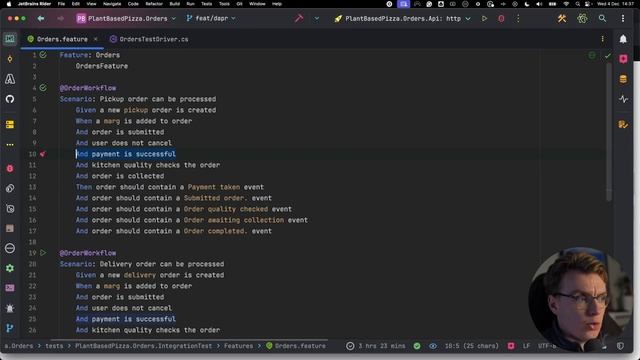Click the 3 hrs 23 mins time tracker
This screenshot has height=360, width=640.
[x=376, y=346]
